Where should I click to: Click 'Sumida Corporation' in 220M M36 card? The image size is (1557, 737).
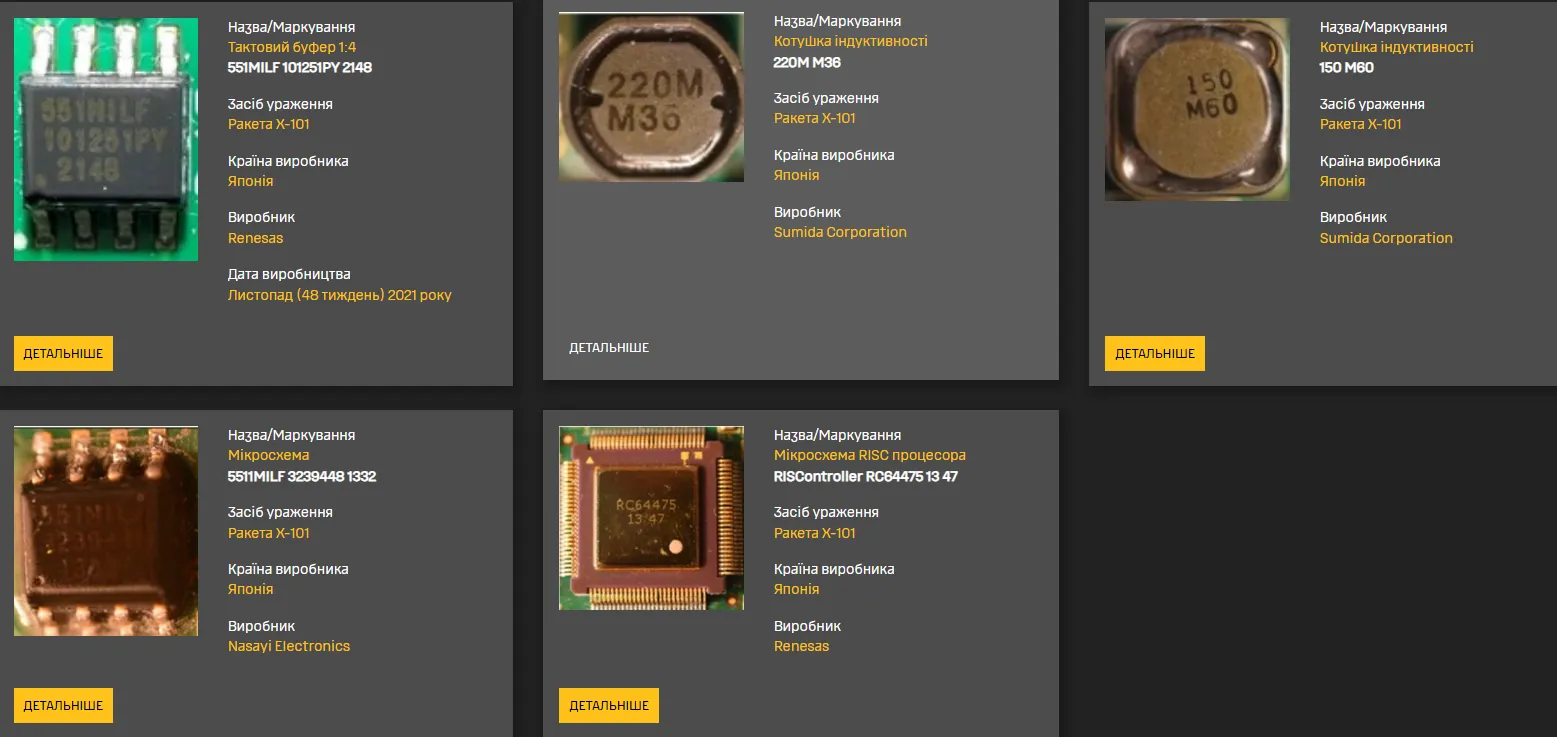841,232
